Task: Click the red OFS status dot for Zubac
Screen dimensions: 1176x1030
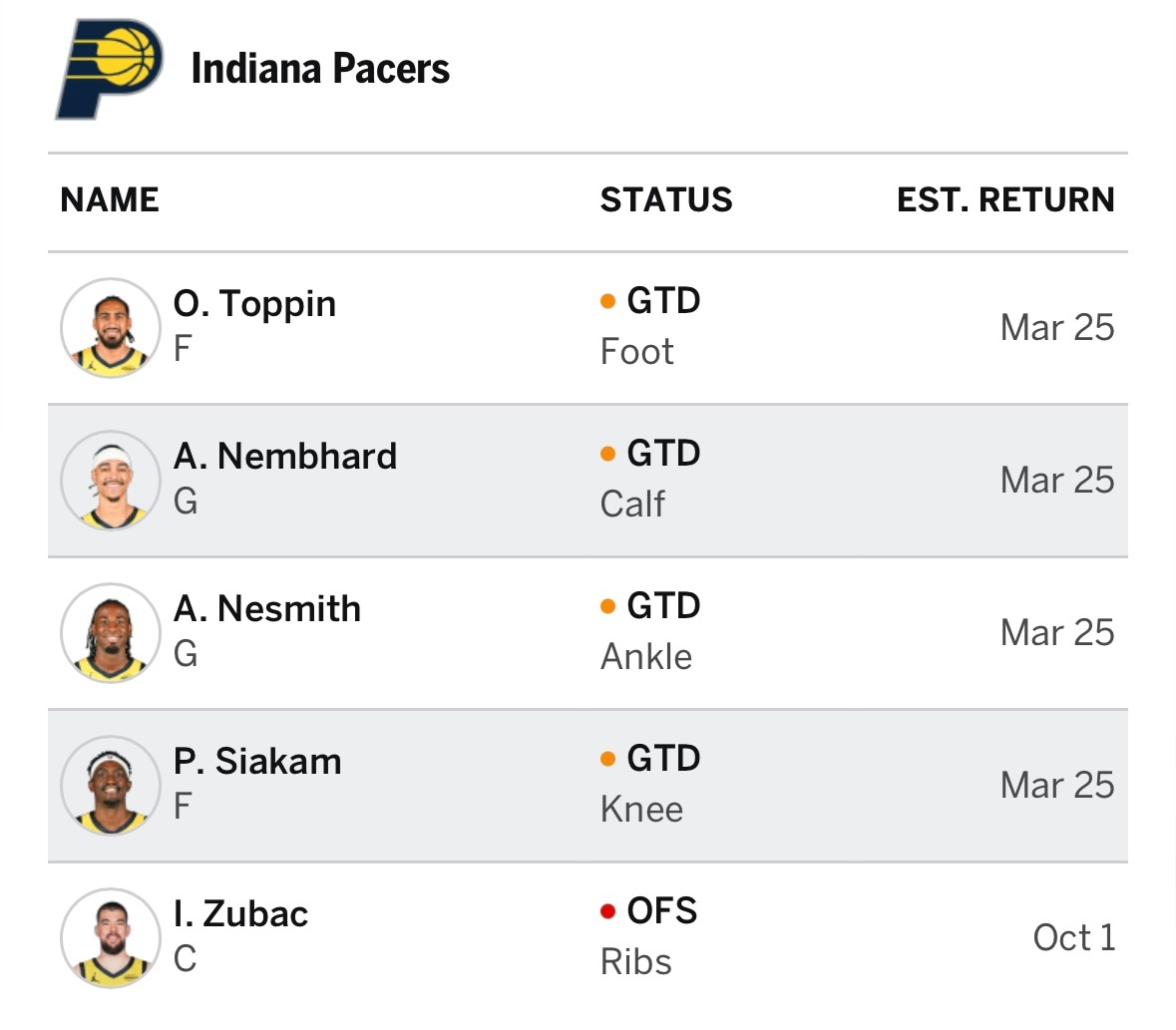Action: click(x=608, y=911)
